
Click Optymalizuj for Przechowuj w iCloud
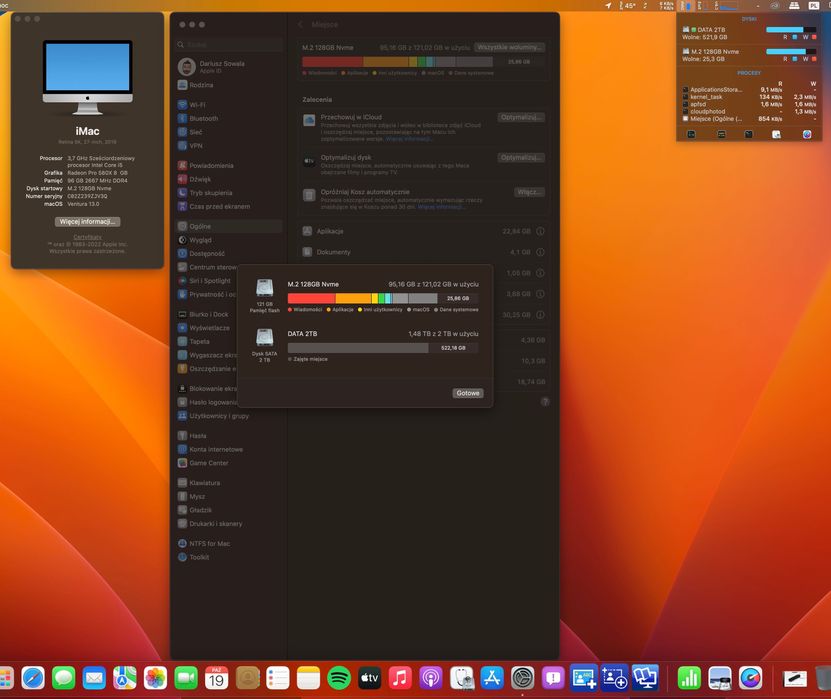click(521, 117)
